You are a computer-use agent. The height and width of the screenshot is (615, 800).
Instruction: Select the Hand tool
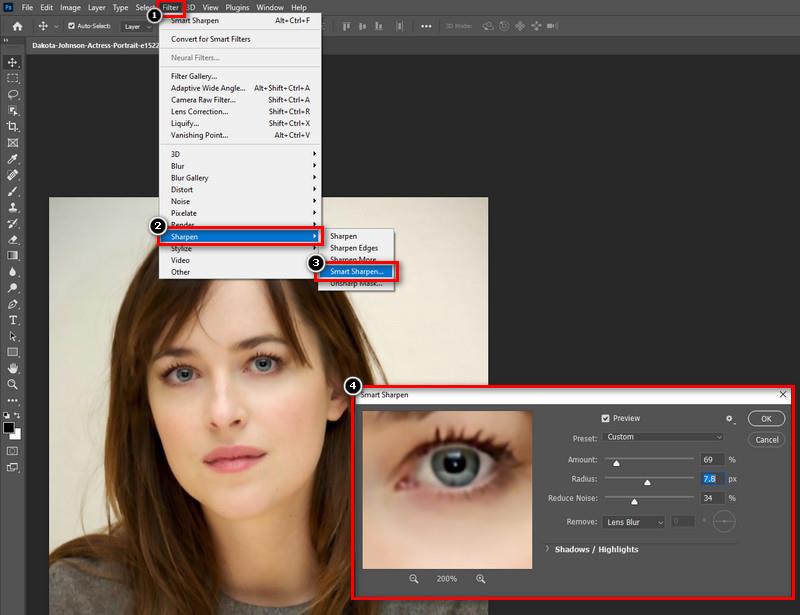click(13, 368)
